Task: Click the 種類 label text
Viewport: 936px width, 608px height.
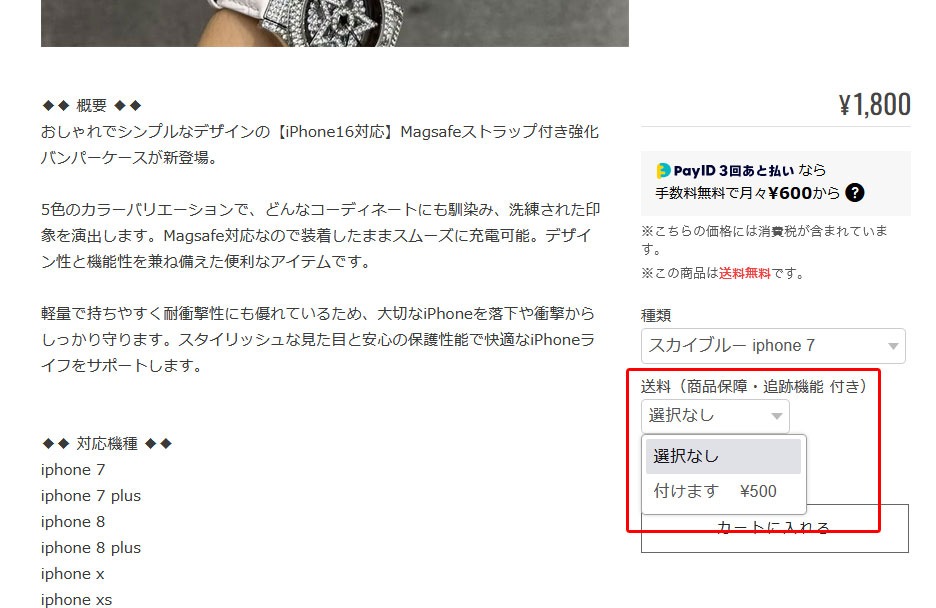Action: (x=656, y=315)
